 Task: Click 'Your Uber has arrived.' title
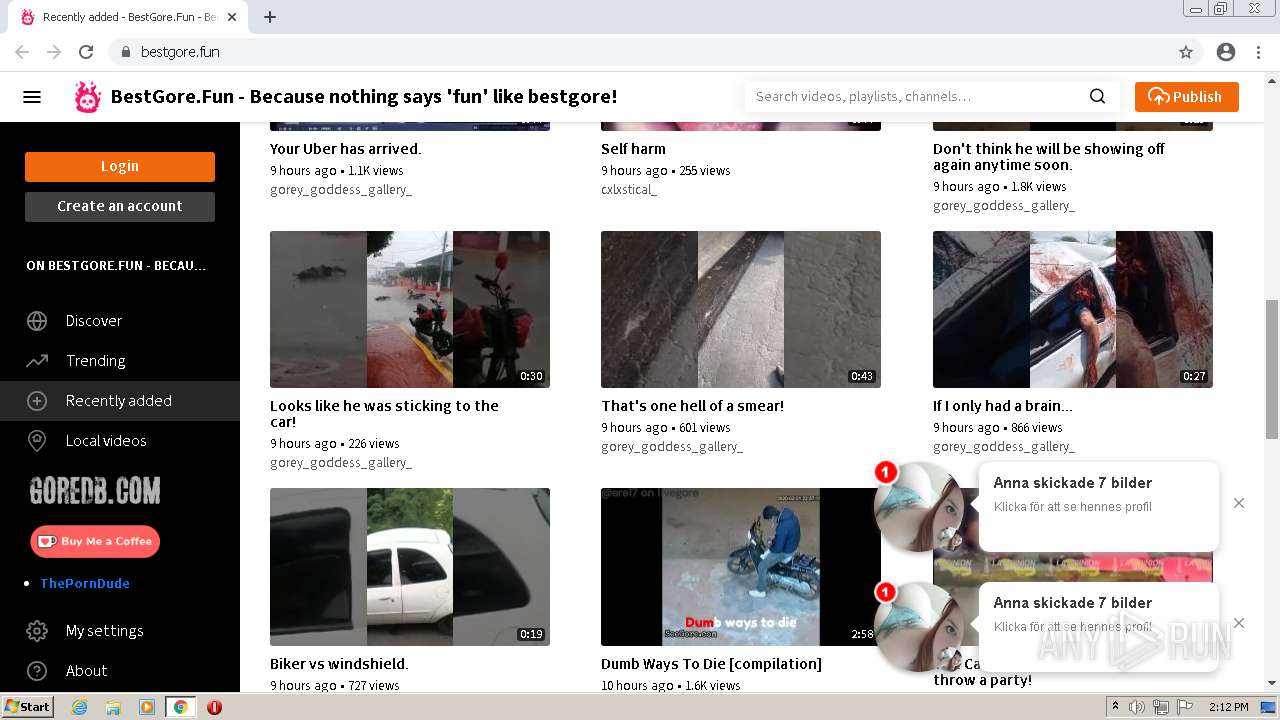(346, 149)
